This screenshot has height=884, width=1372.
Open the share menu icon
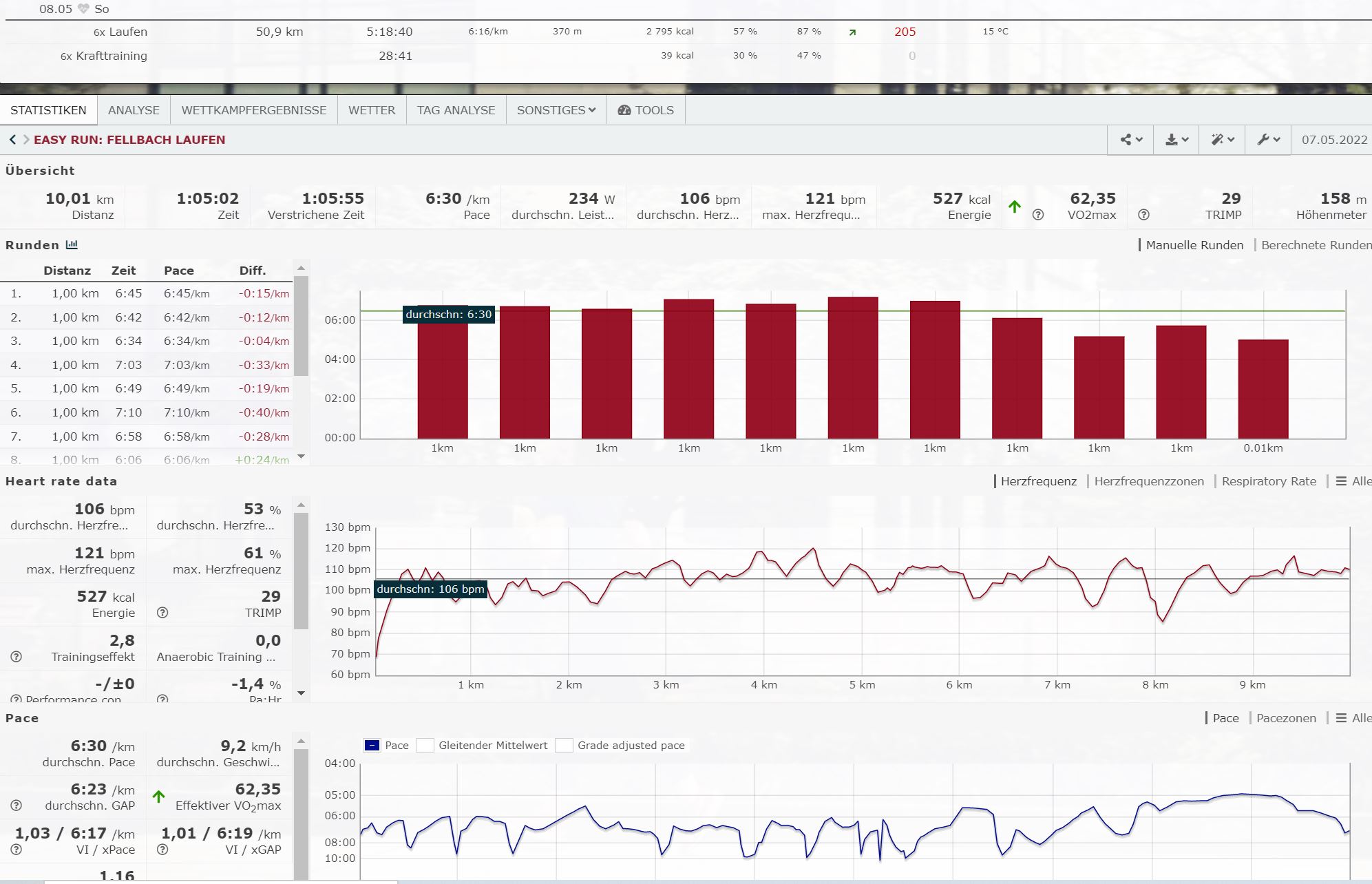pyautogui.click(x=1131, y=140)
